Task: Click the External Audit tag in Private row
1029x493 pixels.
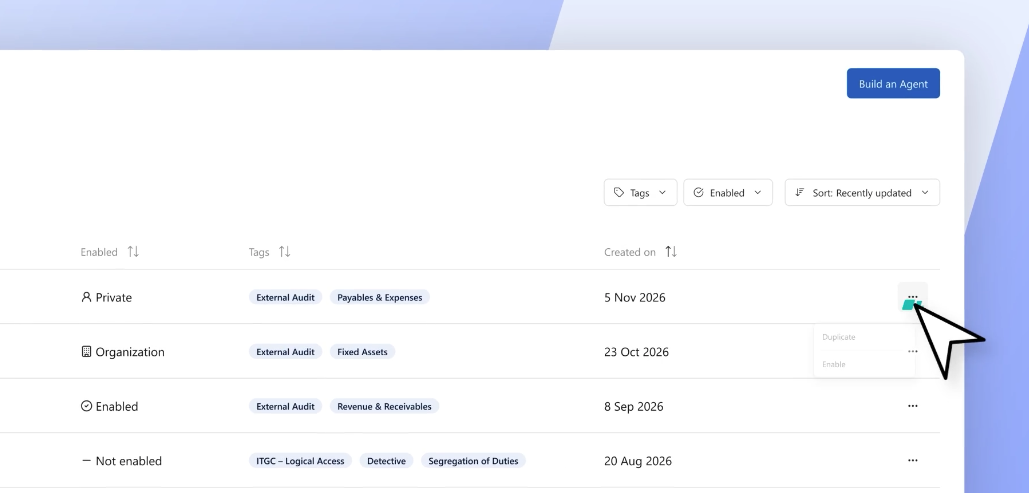Action: tap(285, 297)
